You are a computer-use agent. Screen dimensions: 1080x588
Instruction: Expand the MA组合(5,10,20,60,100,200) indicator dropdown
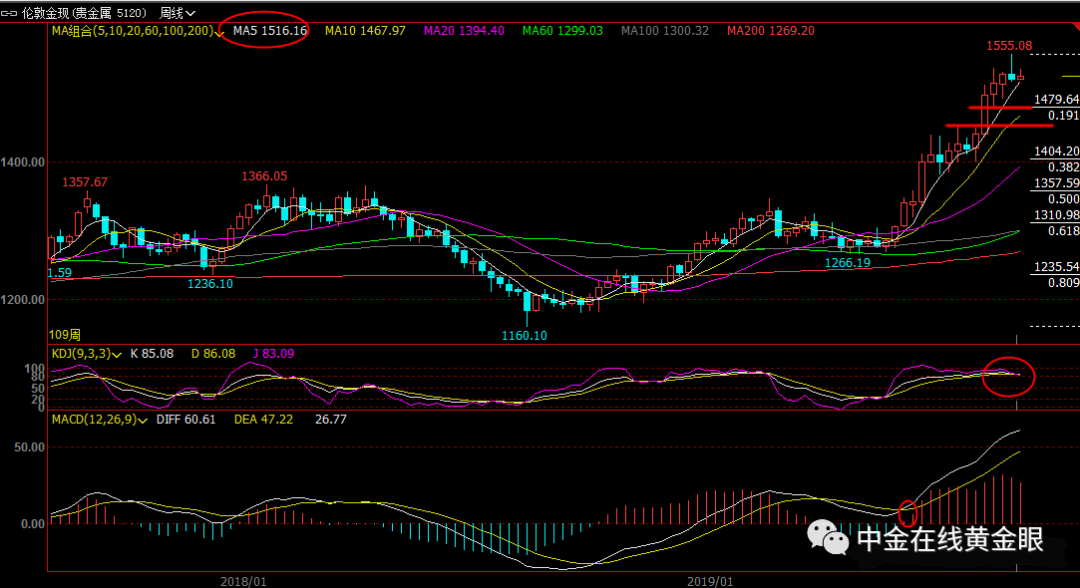click(x=220, y=32)
